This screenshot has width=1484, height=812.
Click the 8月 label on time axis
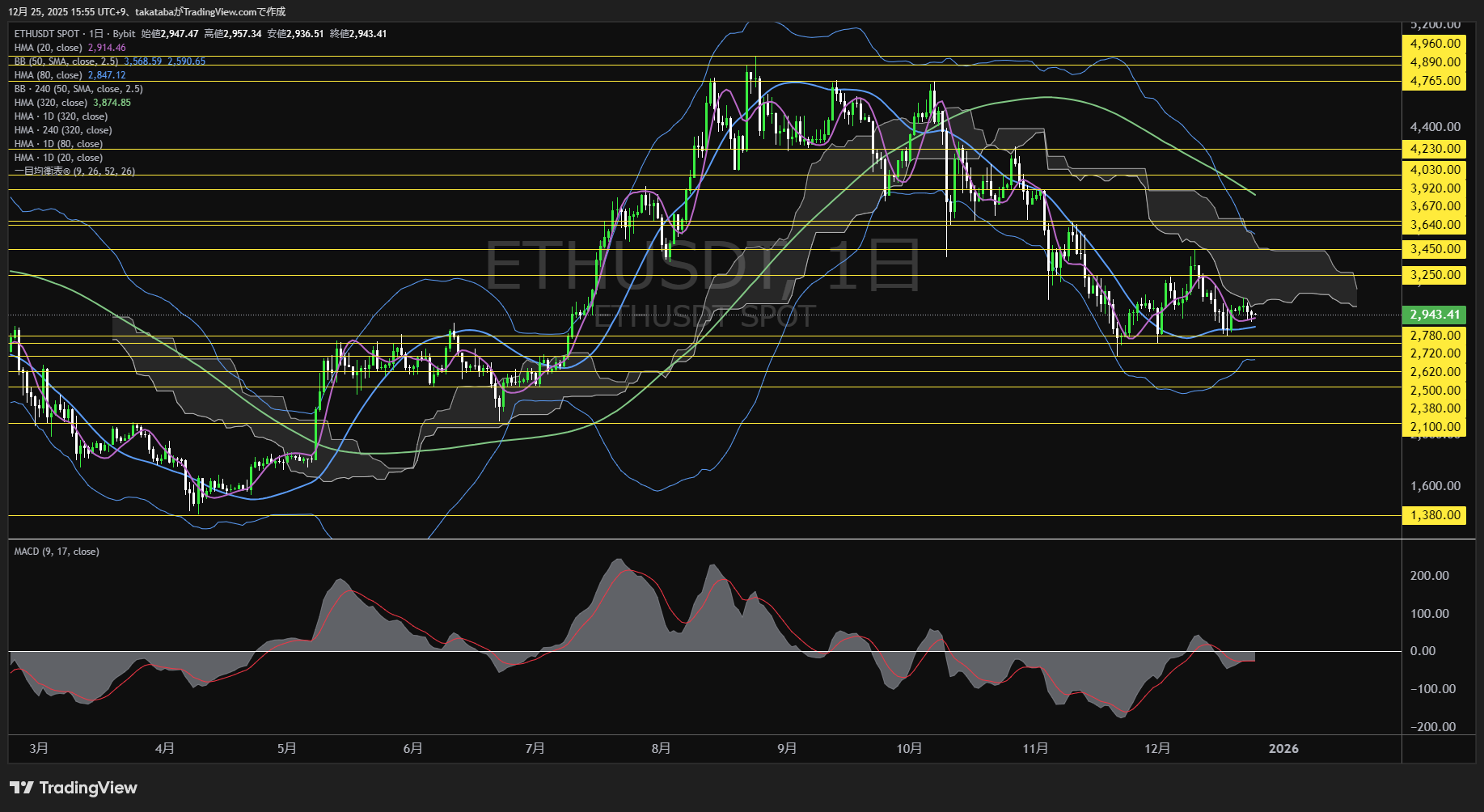tap(661, 748)
